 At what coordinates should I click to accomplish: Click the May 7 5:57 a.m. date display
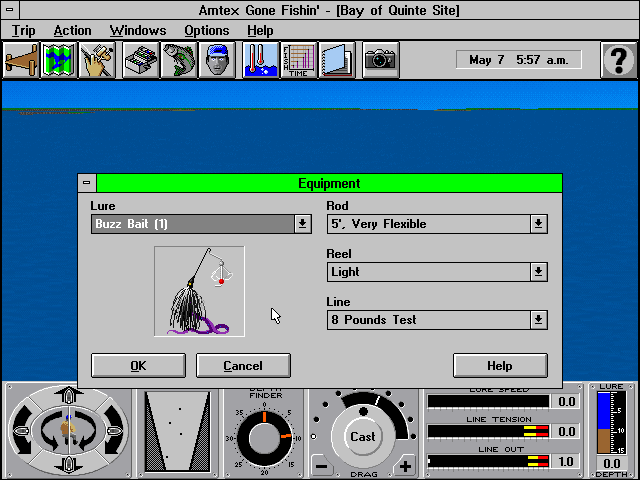click(519, 60)
